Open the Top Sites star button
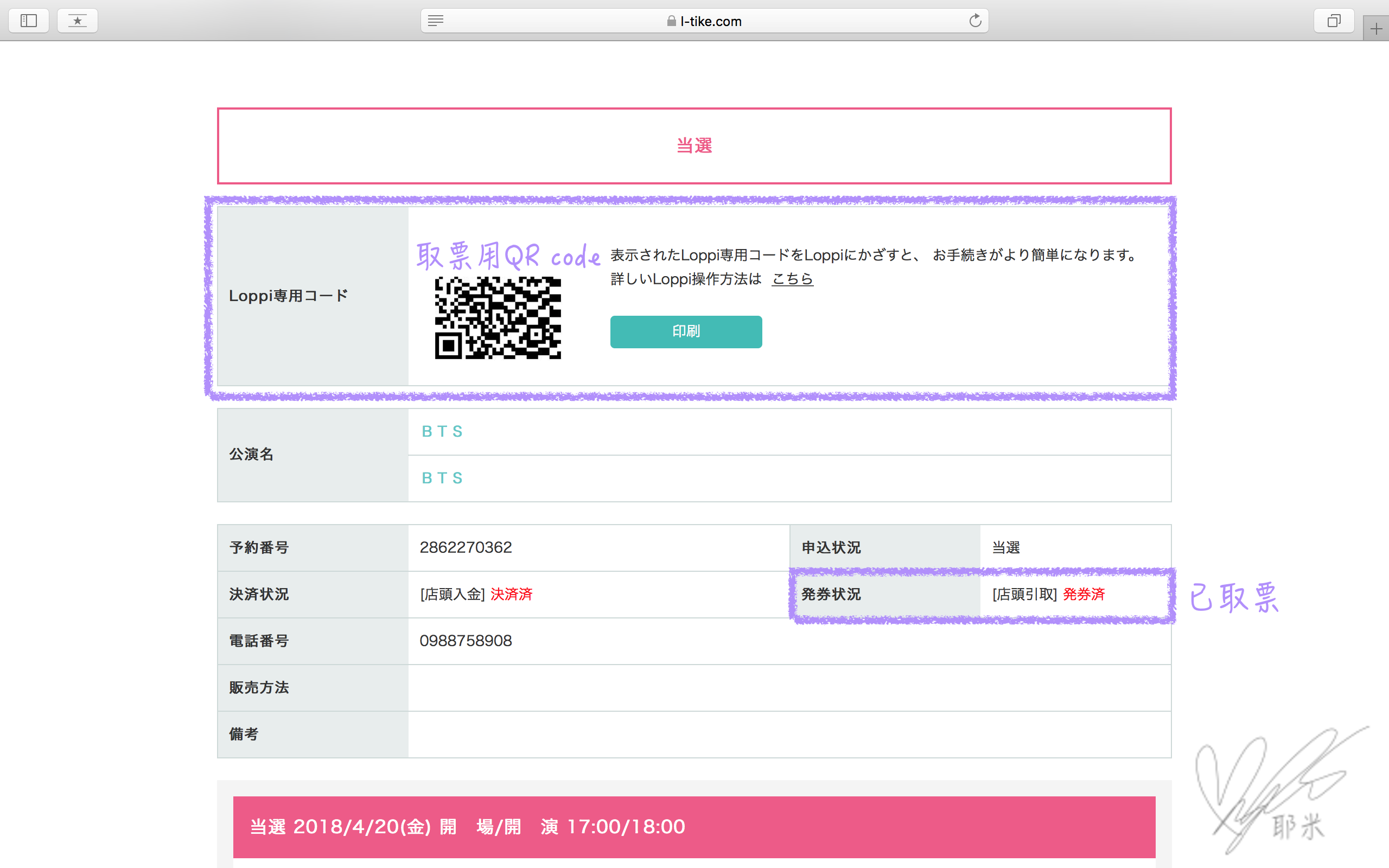Screen dimensions: 1389x868 [x=78, y=21]
